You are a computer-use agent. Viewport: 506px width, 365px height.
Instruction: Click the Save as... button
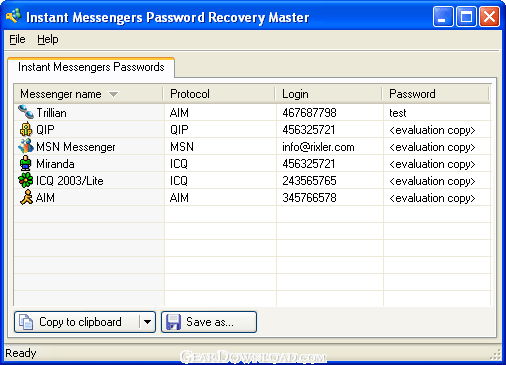pyautogui.click(x=209, y=322)
